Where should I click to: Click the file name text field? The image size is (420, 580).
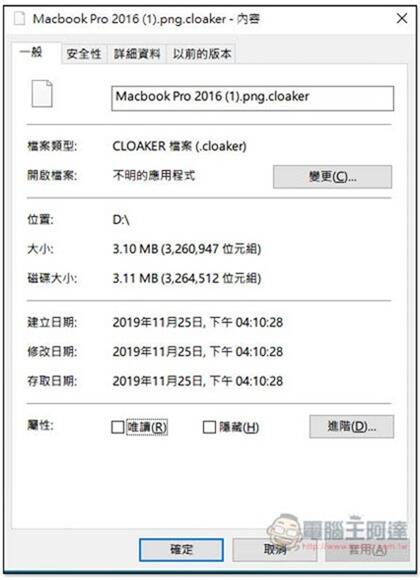pos(252,98)
